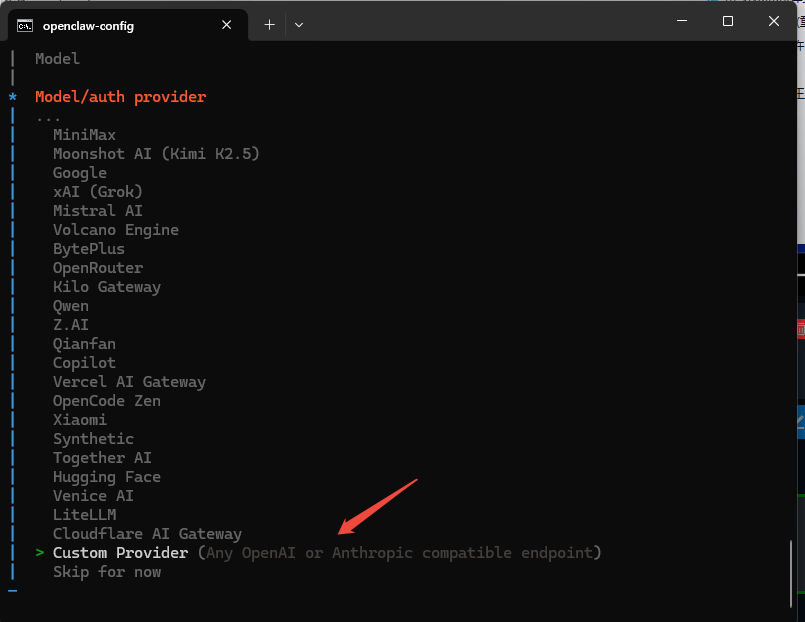
Task: Click the Mistral AI option
Action: click(x=98, y=211)
